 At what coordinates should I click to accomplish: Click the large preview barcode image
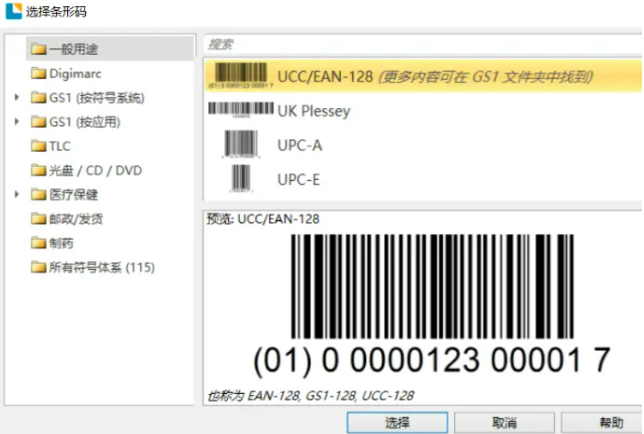tap(432, 287)
